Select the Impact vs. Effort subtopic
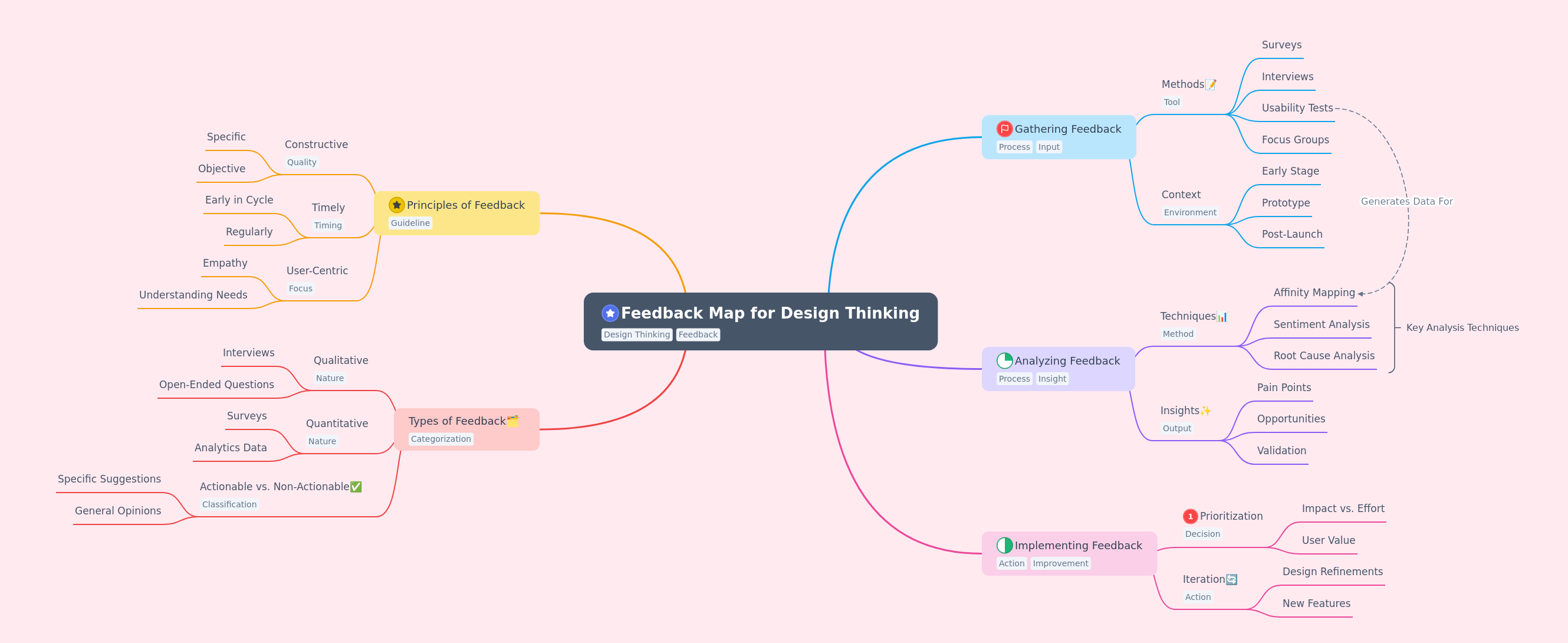 (1343, 509)
